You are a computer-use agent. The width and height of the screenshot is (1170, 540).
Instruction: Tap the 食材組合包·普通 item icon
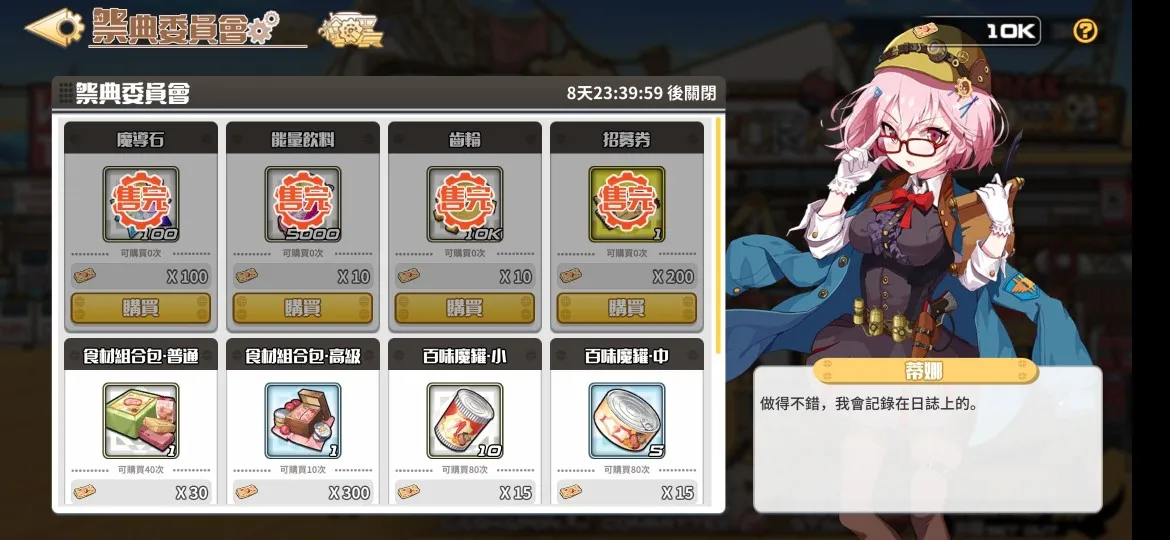tap(141, 421)
